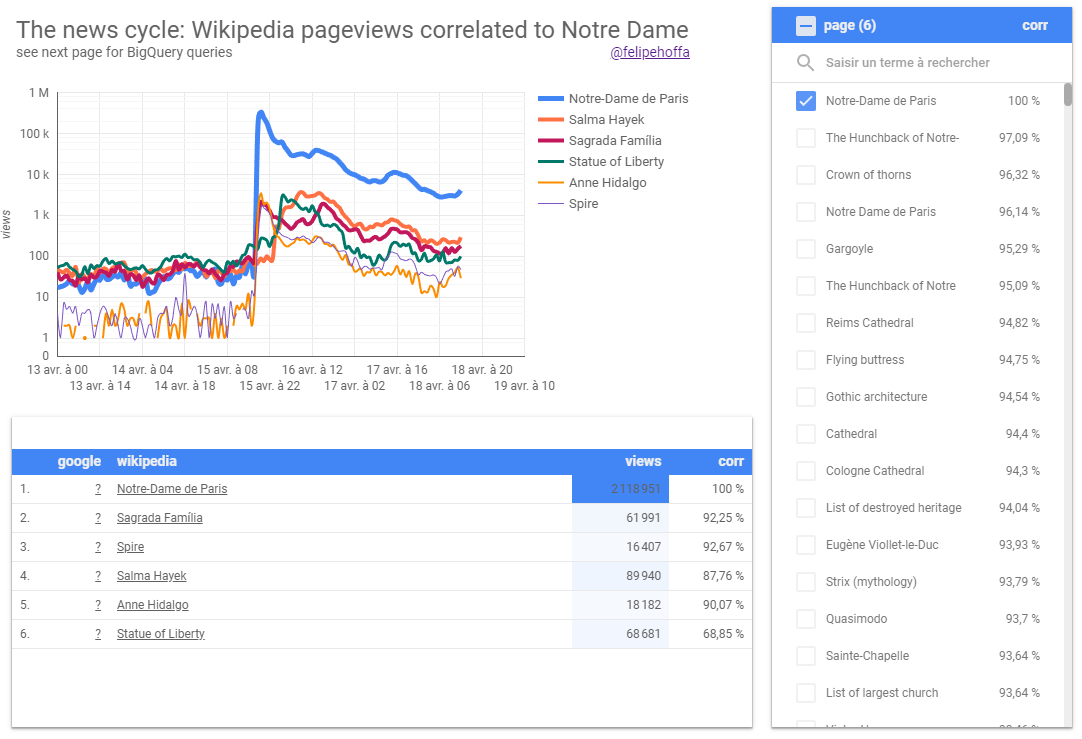Click Spire legend label
The height and width of the screenshot is (739, 1082).
coord(583,204)
